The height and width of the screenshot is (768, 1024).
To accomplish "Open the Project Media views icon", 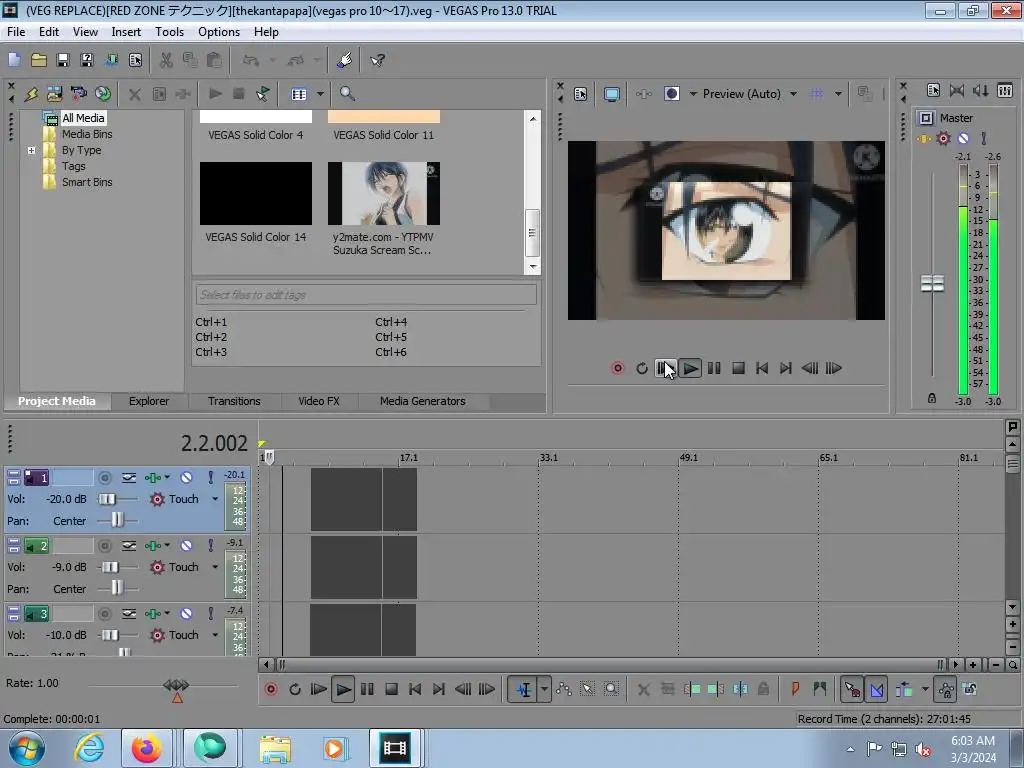I will pos(299,94).
